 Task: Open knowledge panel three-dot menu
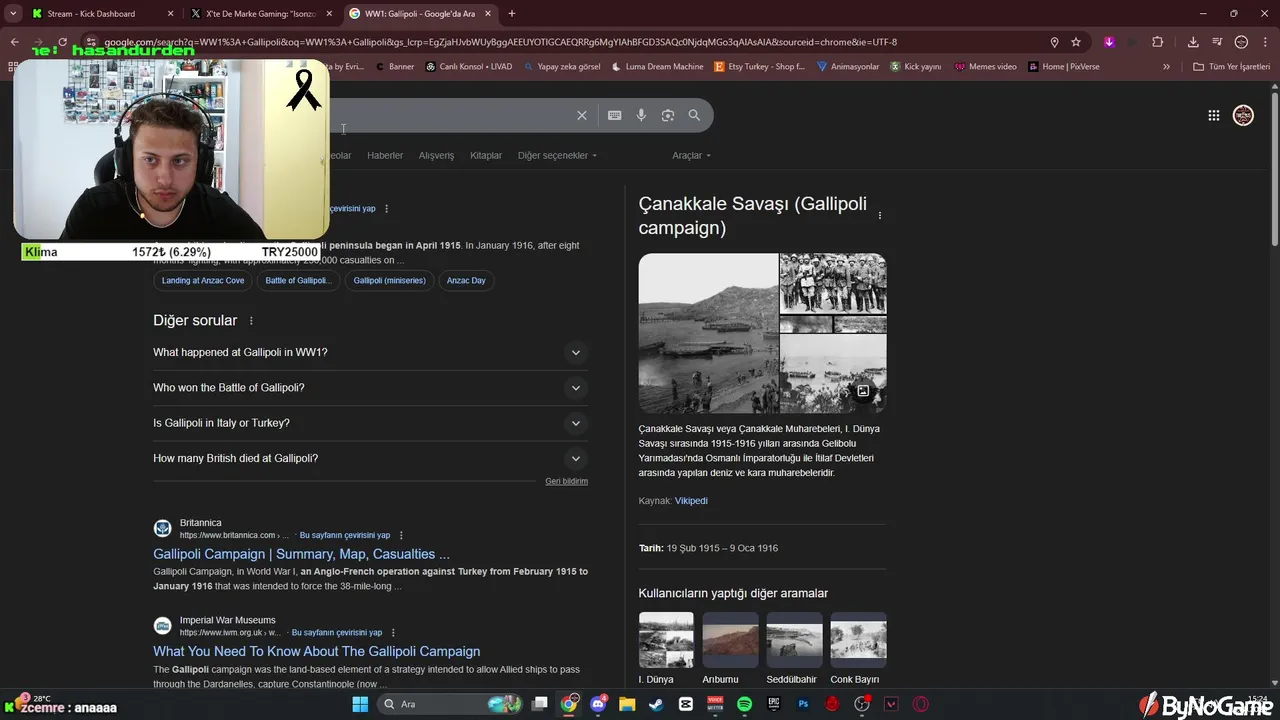pos(880,216)
